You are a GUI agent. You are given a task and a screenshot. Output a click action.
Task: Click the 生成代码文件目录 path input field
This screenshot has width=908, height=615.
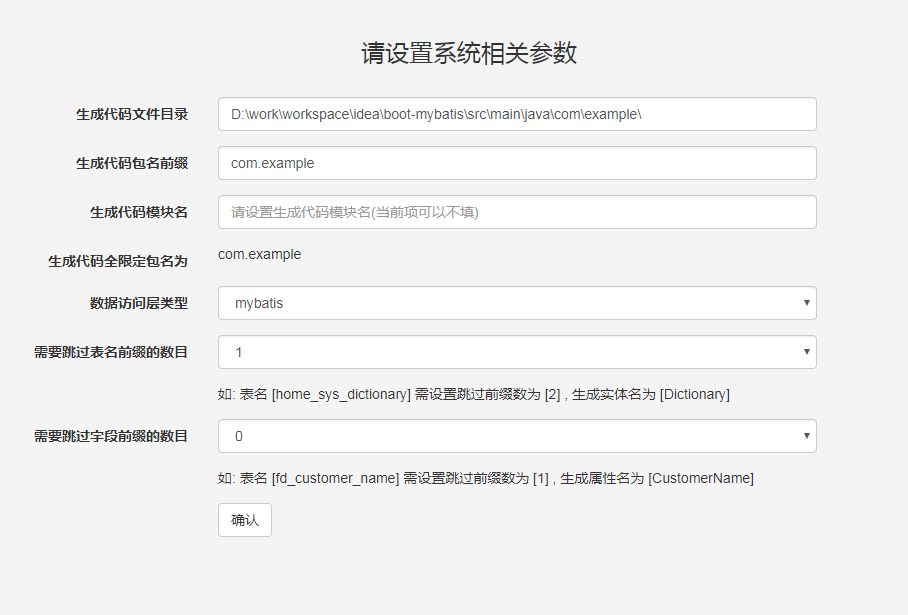tap(517, 114)
